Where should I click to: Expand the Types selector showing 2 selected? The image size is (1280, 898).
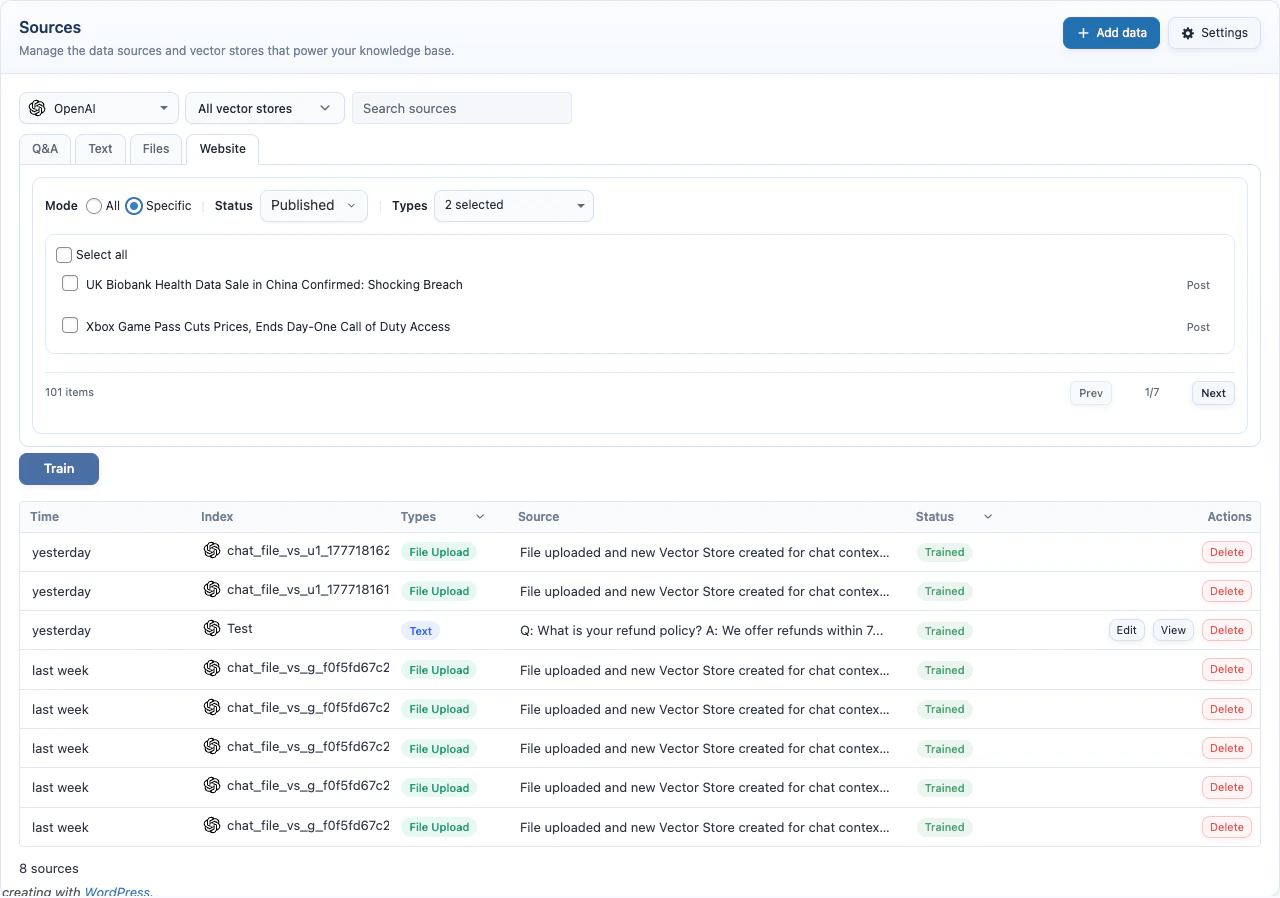point(513,205)
